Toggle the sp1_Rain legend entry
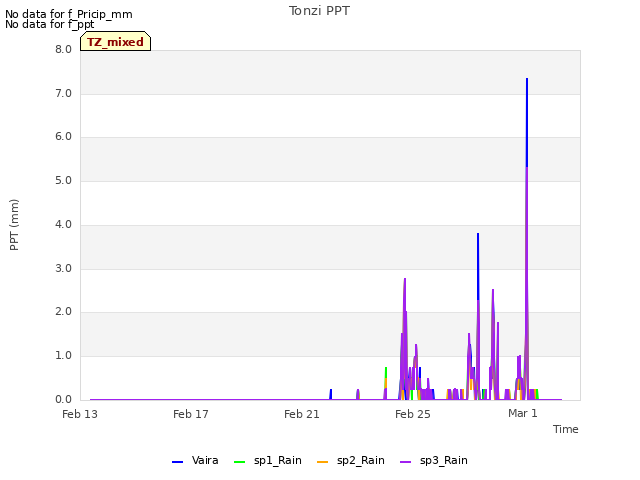This screenshot has height=480, width=640. [x=268, y=461]
